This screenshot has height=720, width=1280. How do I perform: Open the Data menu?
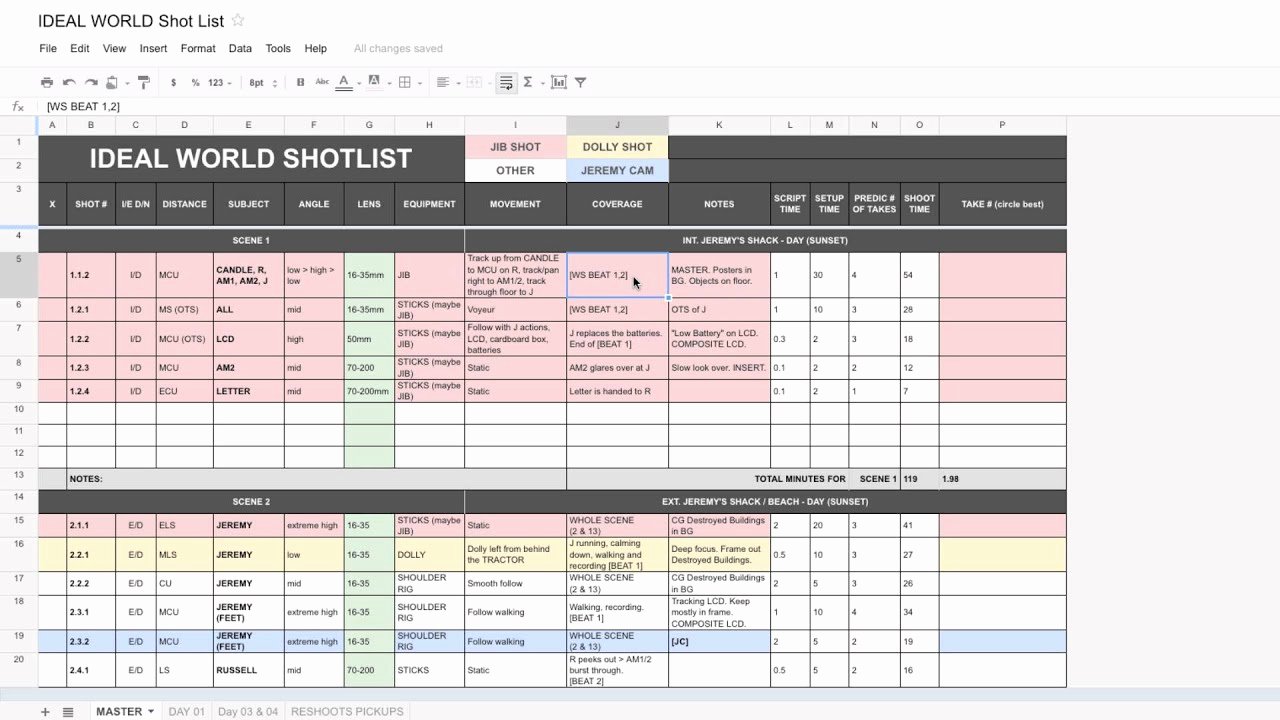click(x=240, y=48)
